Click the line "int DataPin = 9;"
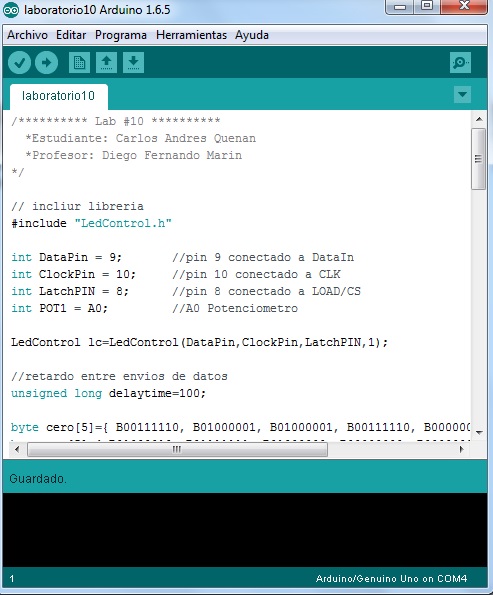 67,257
